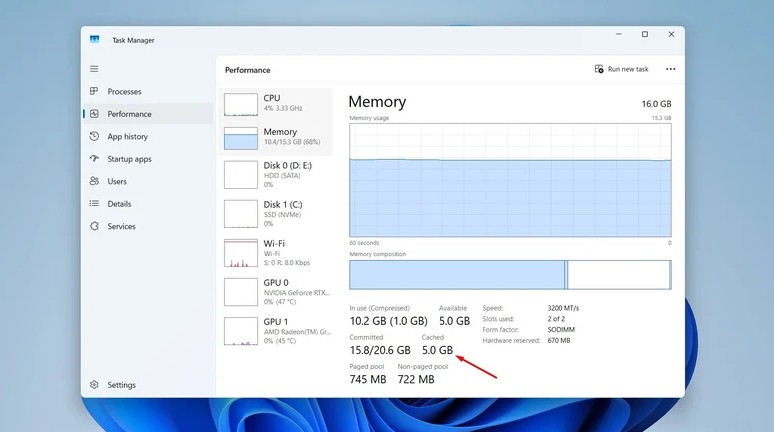Open the three-dot more options menu
774x432 pixels.
pos(670,69)
